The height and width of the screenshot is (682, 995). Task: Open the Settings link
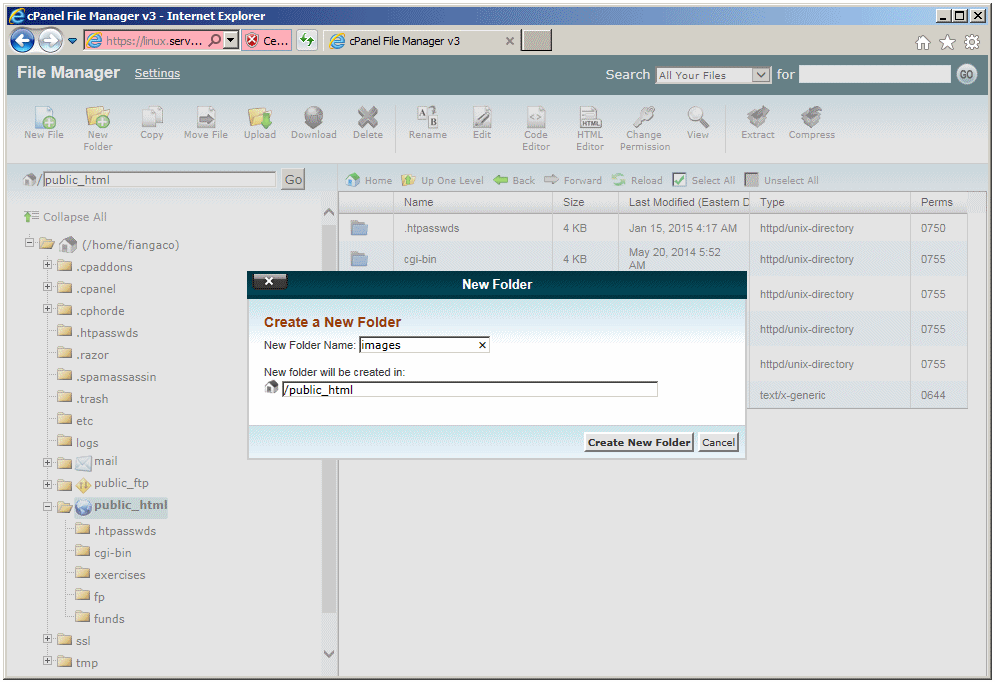pos(157,73)
